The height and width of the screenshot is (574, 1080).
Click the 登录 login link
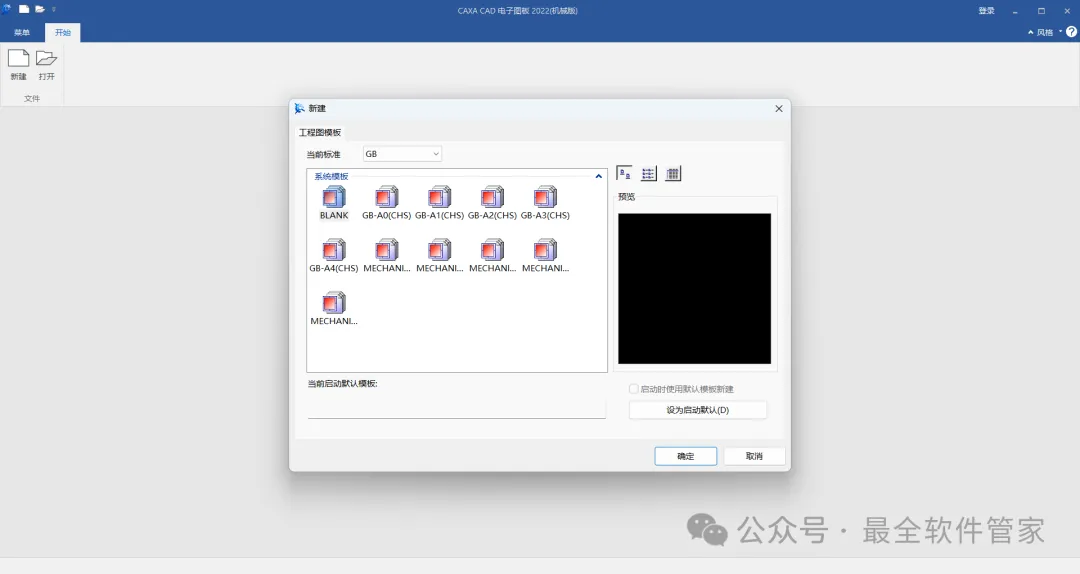pyautogui.click(x=986, y=10)
